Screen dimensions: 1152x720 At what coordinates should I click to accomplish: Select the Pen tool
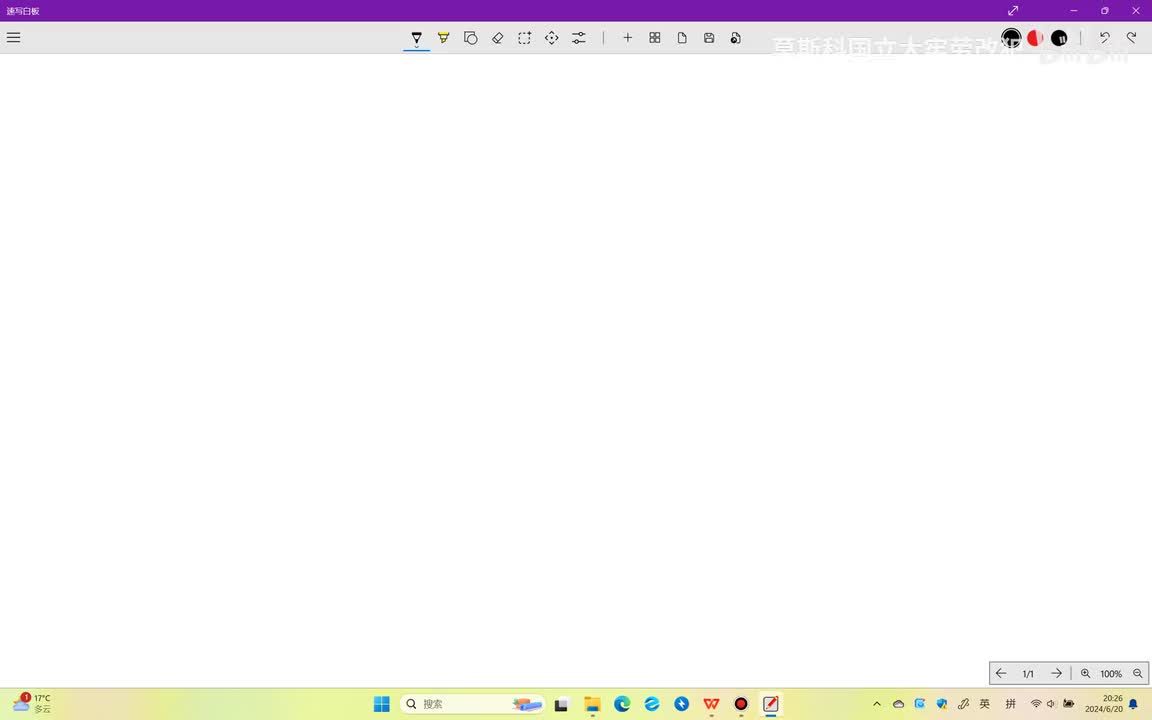click(x=417, y=37)
